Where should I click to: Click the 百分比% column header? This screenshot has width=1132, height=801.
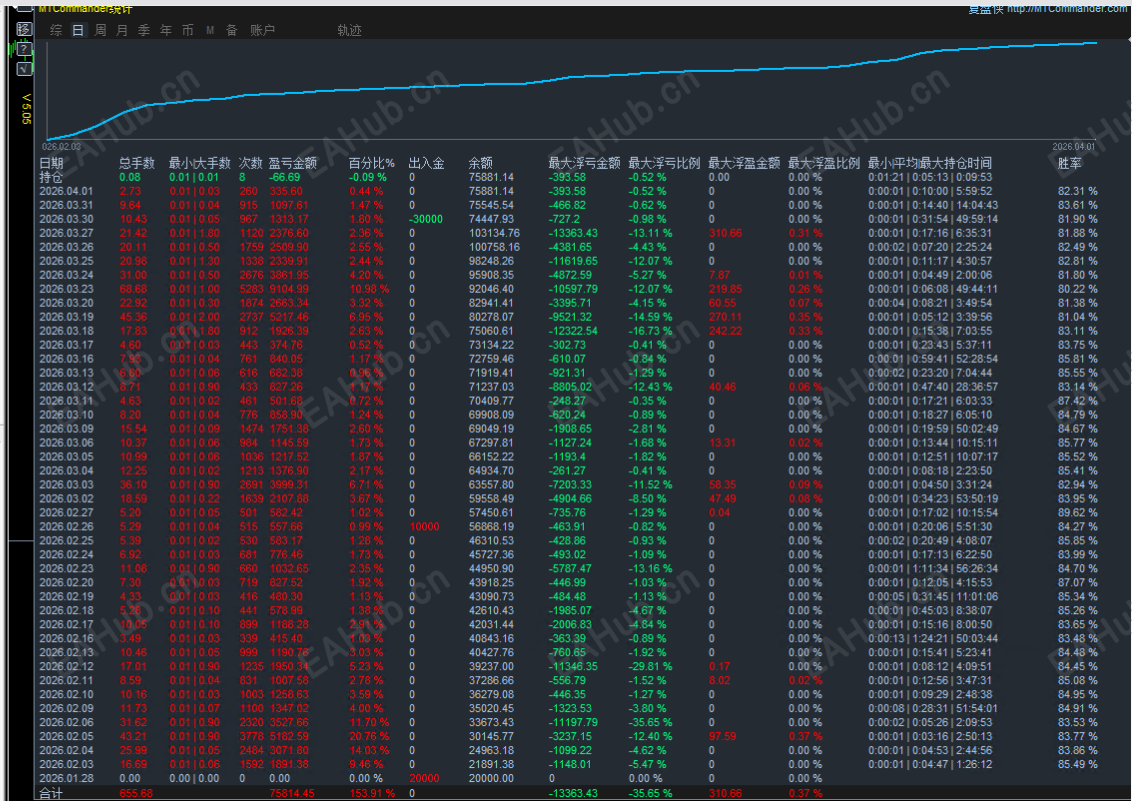[372, 163]
